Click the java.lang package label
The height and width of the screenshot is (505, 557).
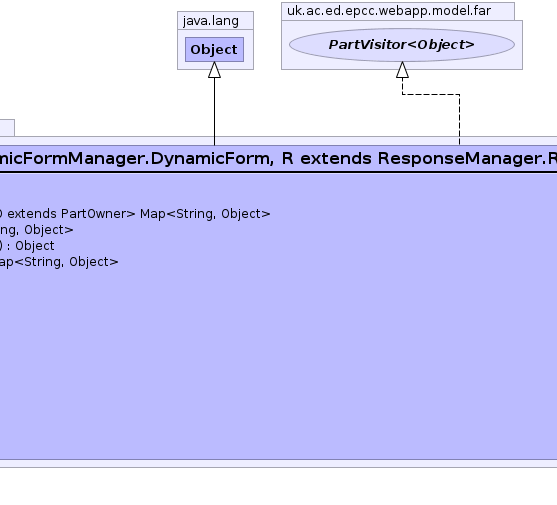211,21
